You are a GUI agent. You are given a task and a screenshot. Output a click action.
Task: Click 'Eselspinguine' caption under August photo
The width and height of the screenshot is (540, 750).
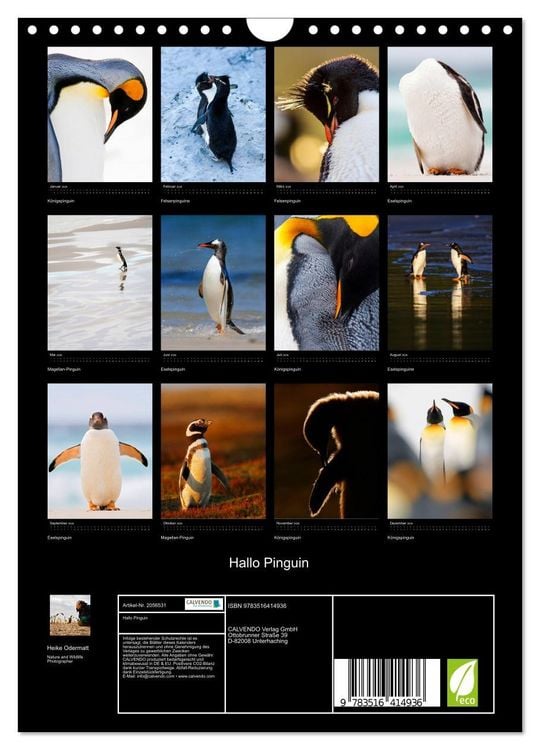pyautogui.click(x=401, y=369)
